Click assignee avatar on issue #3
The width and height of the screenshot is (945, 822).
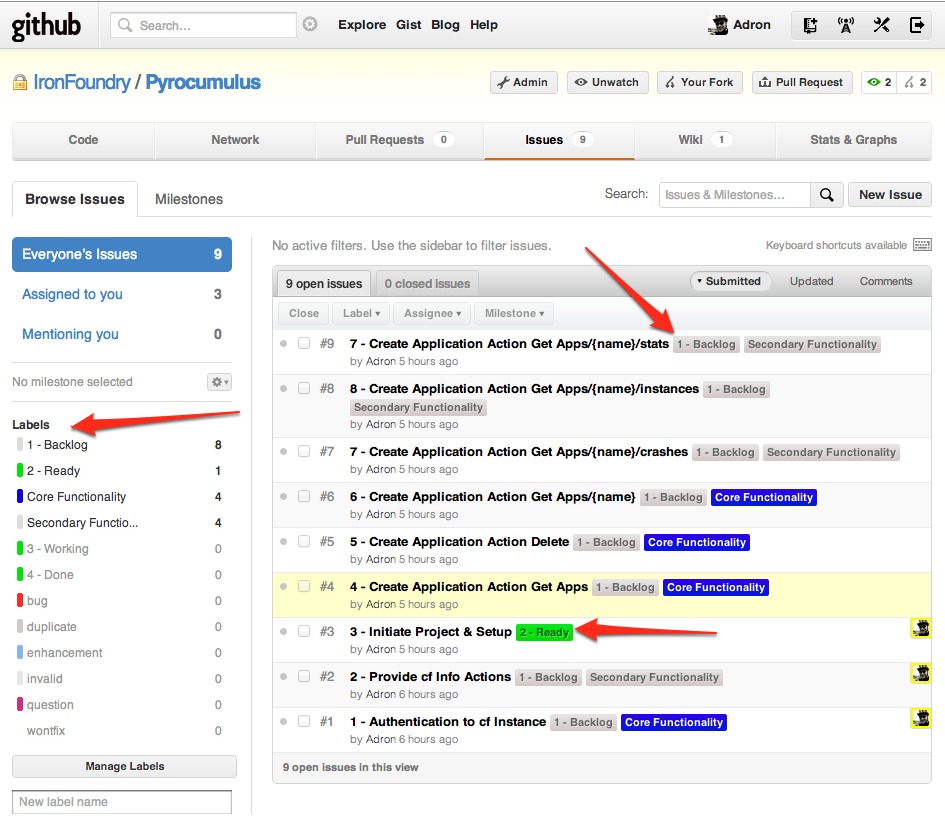pos(920,629)
